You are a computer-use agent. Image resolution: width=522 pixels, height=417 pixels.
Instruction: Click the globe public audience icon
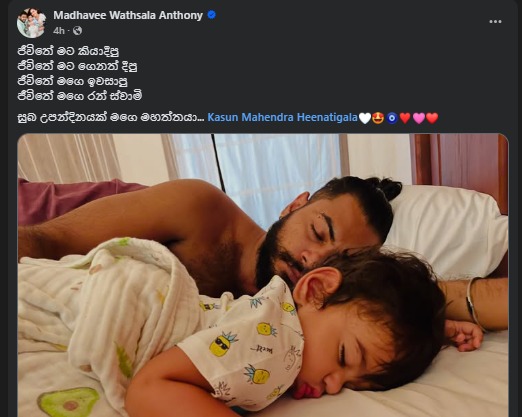pos(77,31)
